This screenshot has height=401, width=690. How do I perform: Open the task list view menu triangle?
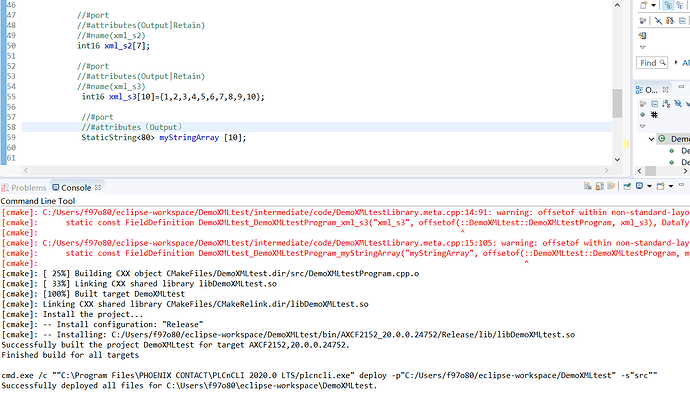(x=642, y=47)
